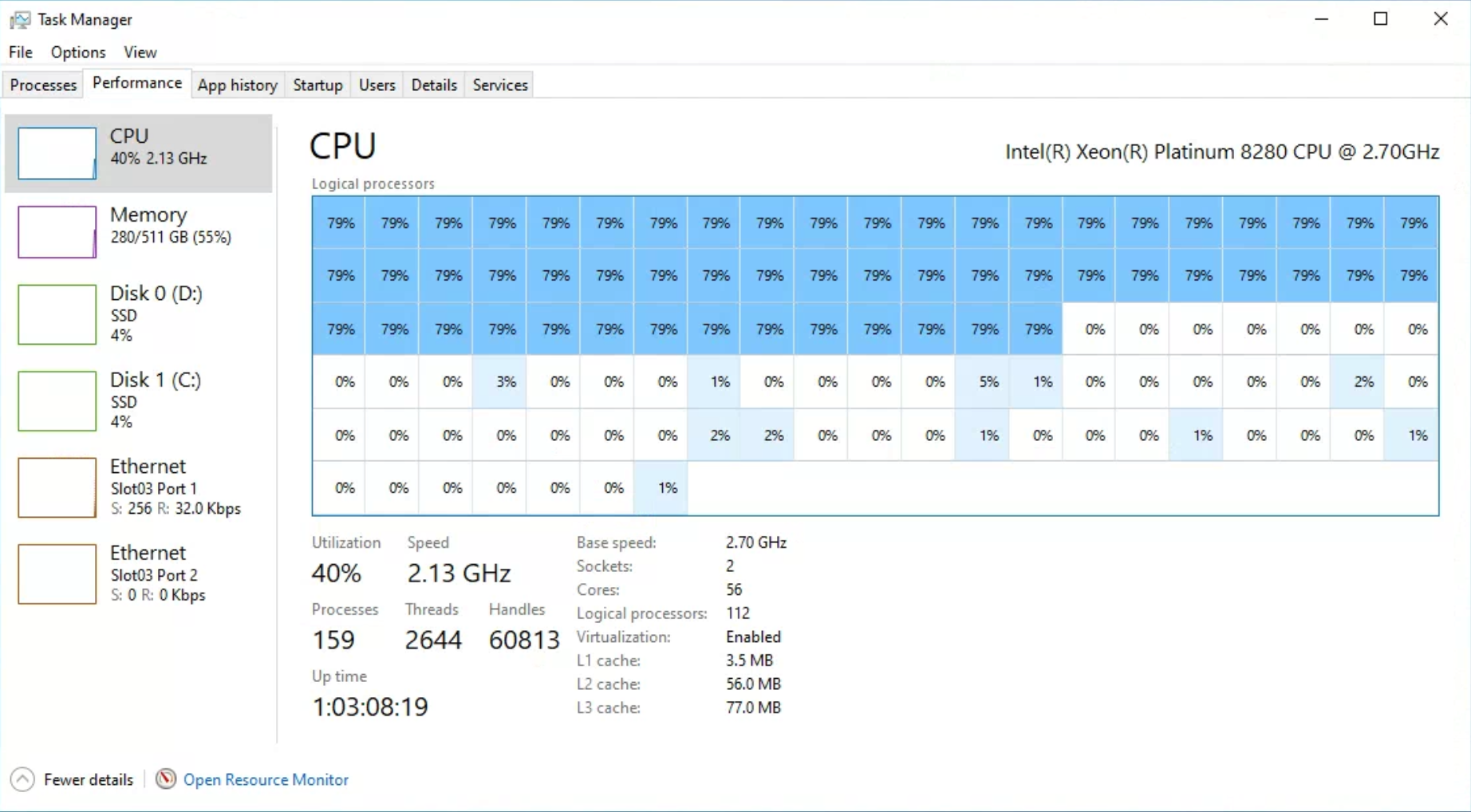Viewport: 1471px width, 812px height.
Task: Click the Task Manager icon in the title bar
Action: pyautogui.click(x=20, y=19)
